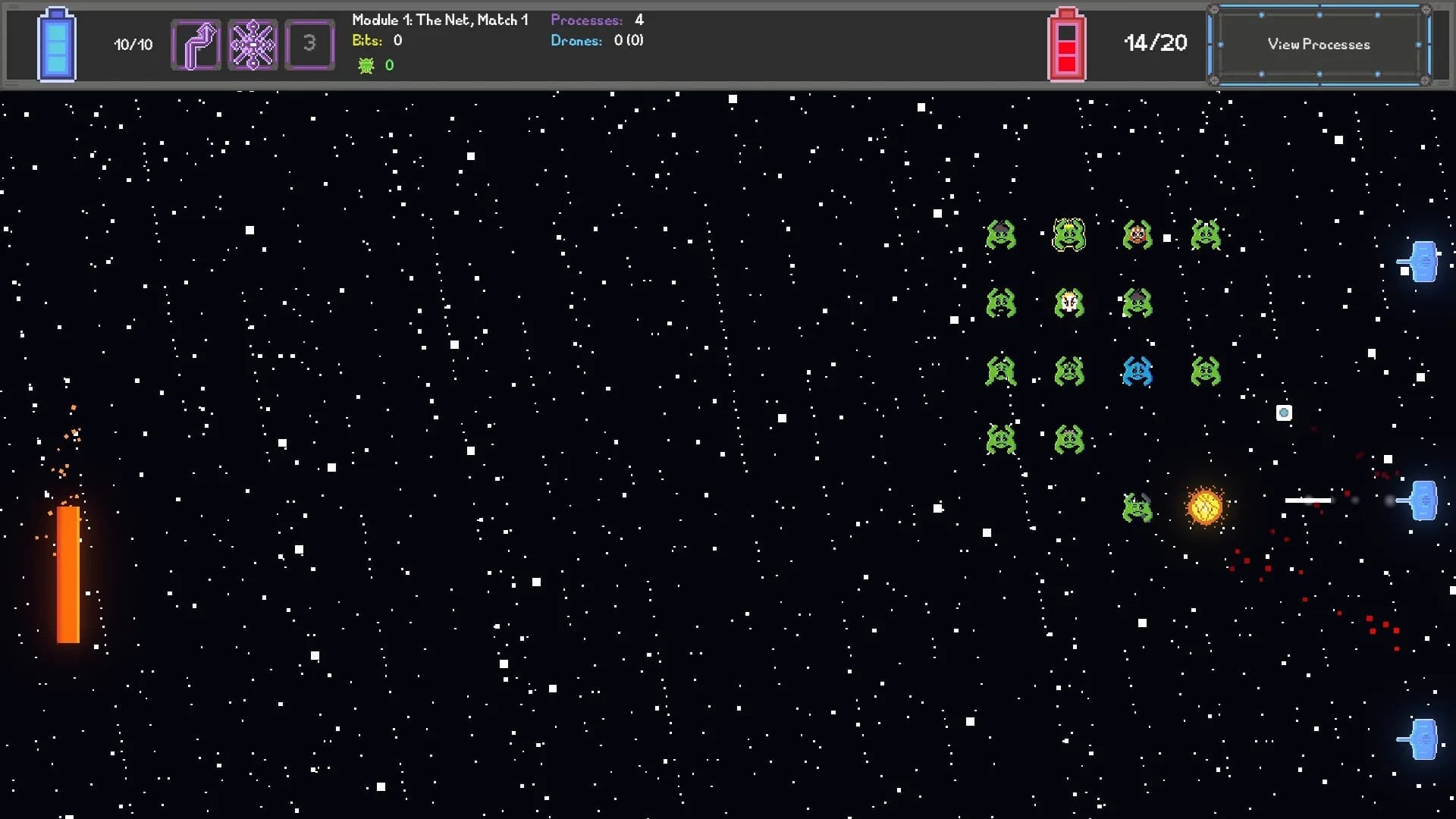Click the top blue turret ship

[1418, 262]
